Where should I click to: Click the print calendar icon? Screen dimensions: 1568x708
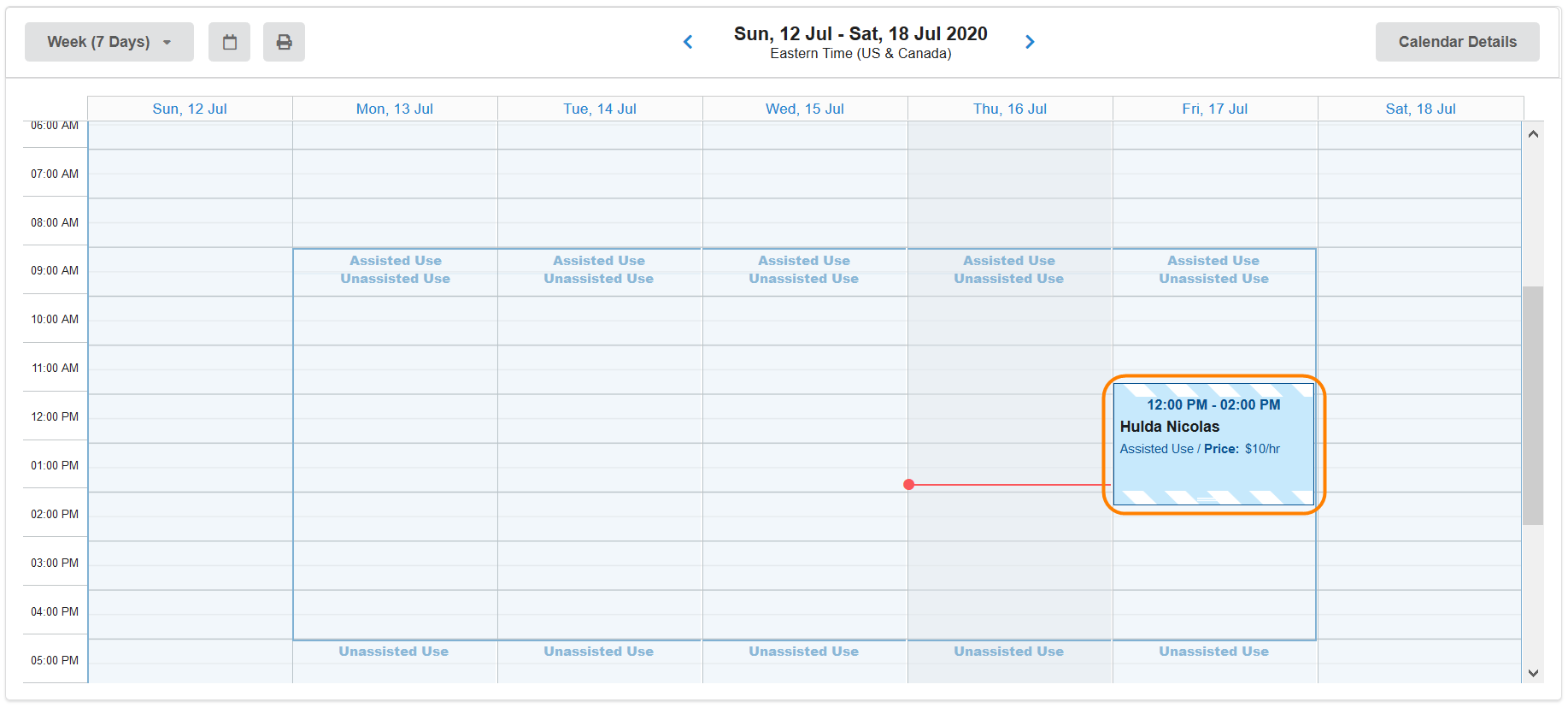coord(284,42)
